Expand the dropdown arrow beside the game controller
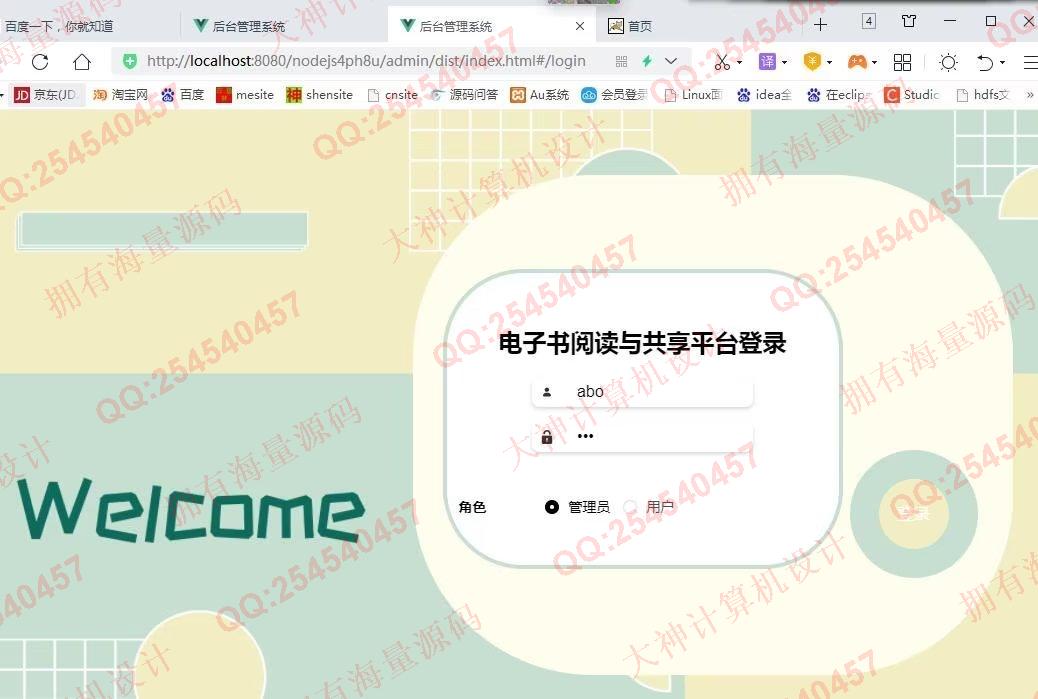This screenshot has height=699, width=1038. click(x=874, y=62)
